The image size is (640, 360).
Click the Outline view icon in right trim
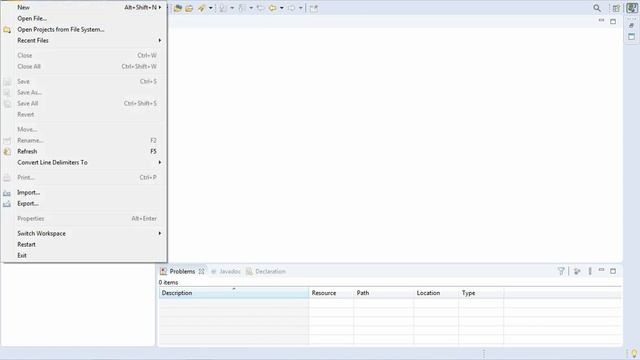tap(631, 37)
